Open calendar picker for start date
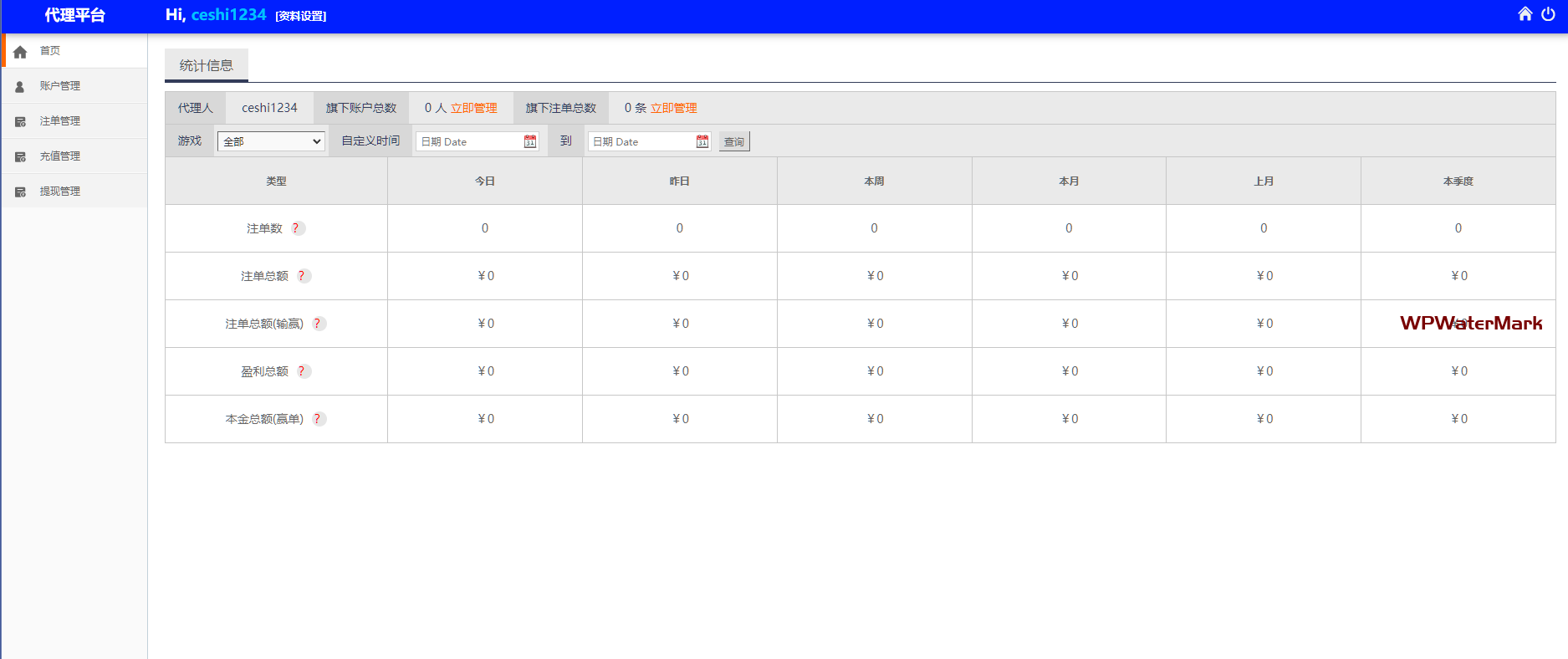This screenshot has height=659, width=1568. pos(529,141)
